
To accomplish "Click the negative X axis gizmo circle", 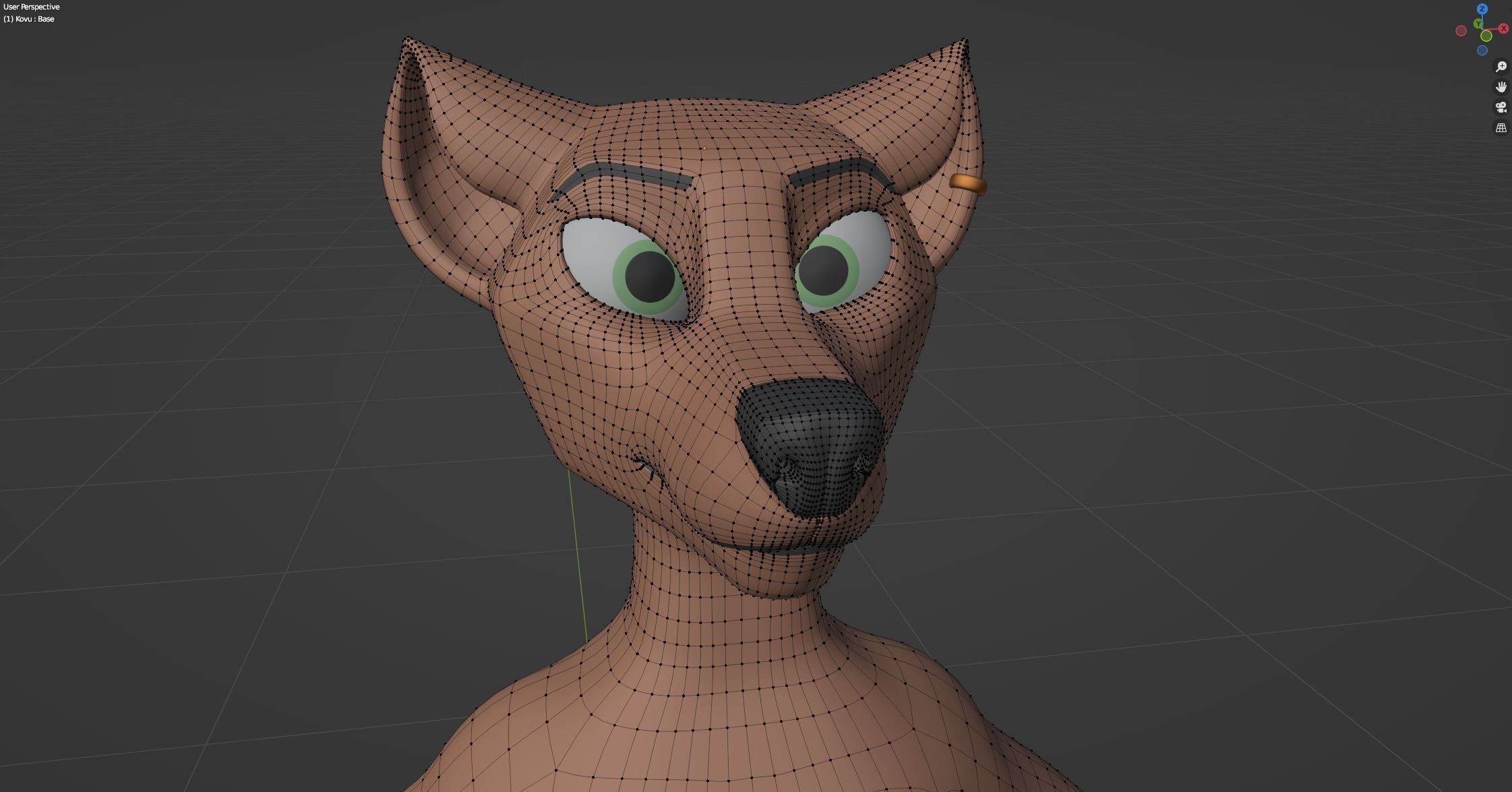I will pos(1461,30).
